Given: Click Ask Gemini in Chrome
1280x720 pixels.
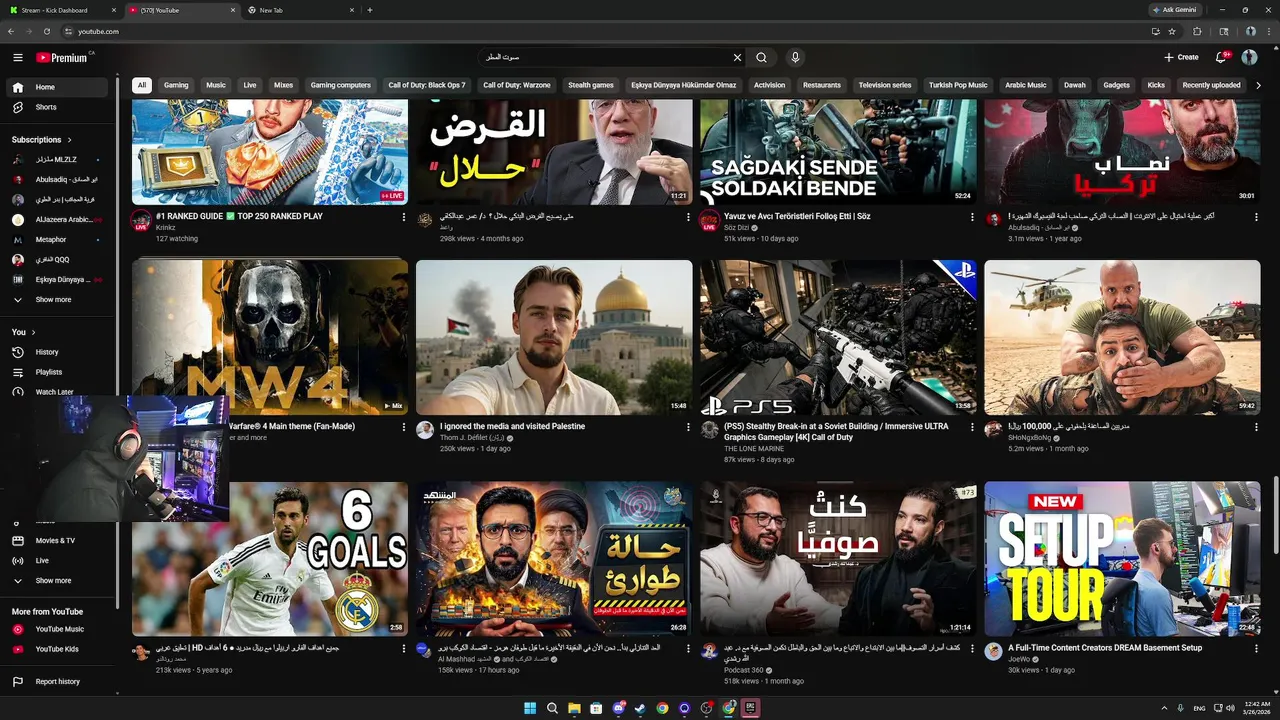Looking at the screenshot, I should [x=1174, y=10].
